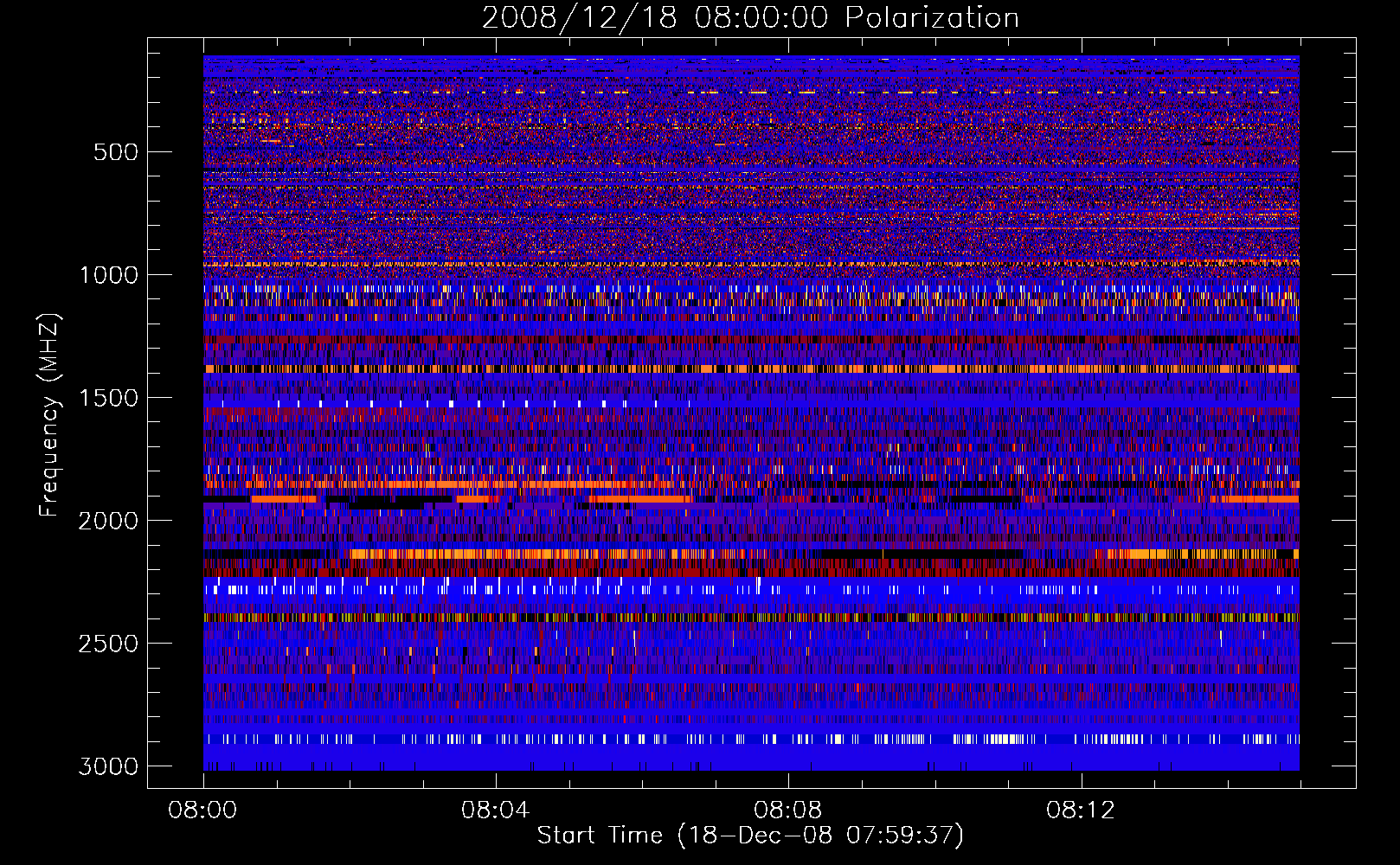Click the 'Frequency (MHZ)' axis label
This screenshot has height=865, width=1400.
tap(49, 415)
